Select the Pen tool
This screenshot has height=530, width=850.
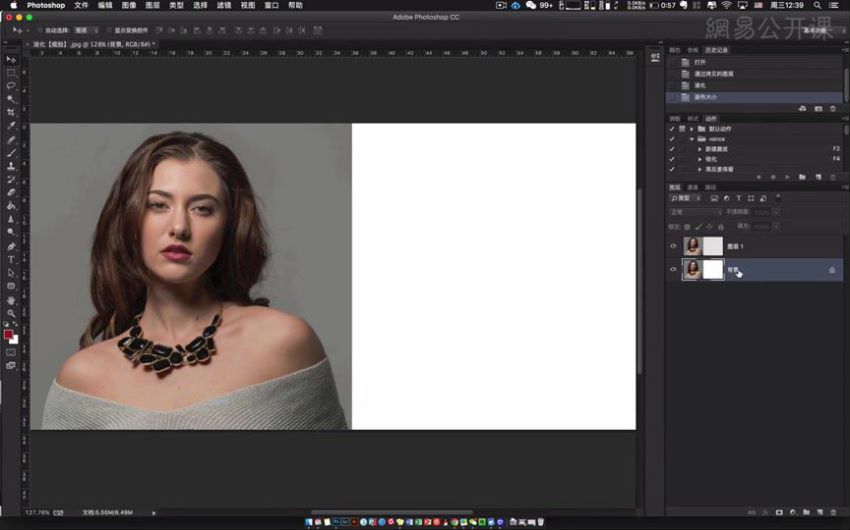pos(11,246)
